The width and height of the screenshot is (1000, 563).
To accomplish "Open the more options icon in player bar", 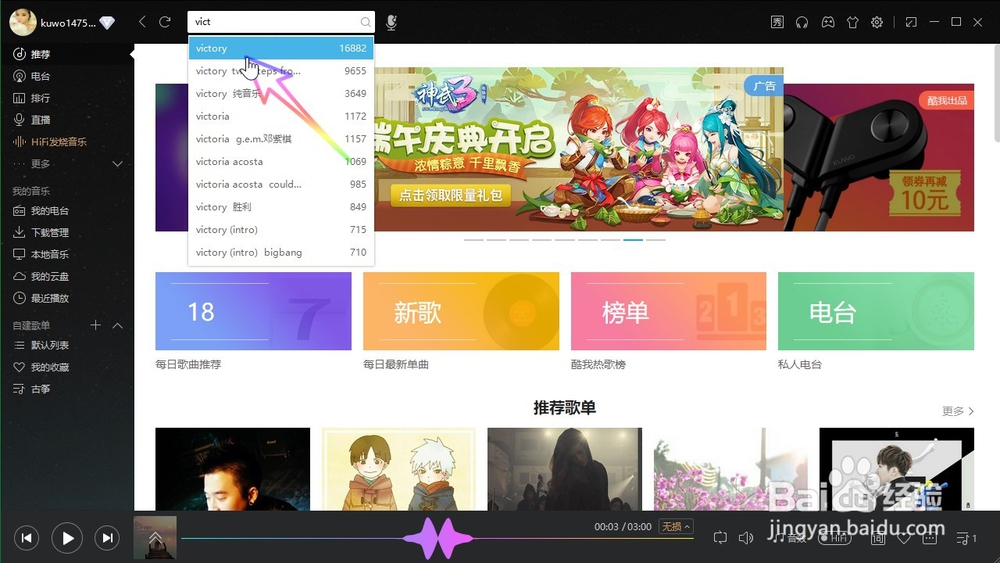I will pos(929,538).
